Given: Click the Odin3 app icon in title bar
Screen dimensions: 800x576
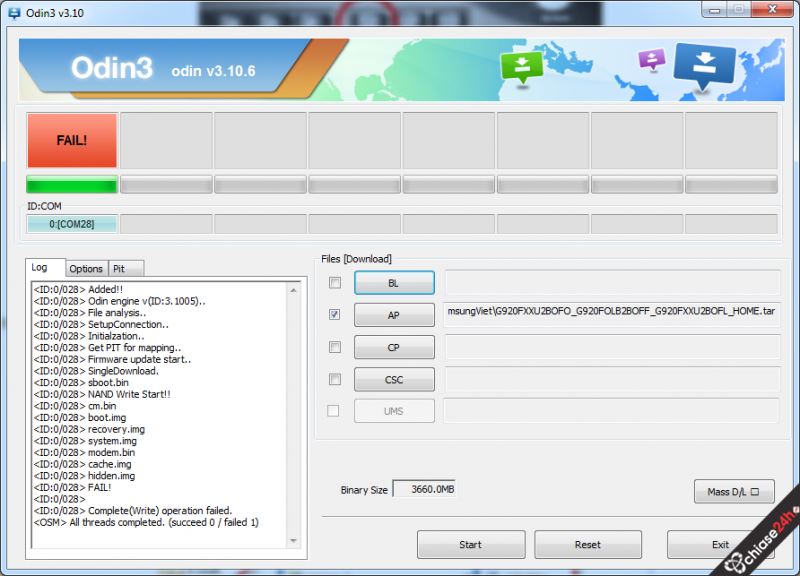Looking at the screenshot, I should (14, 13).
